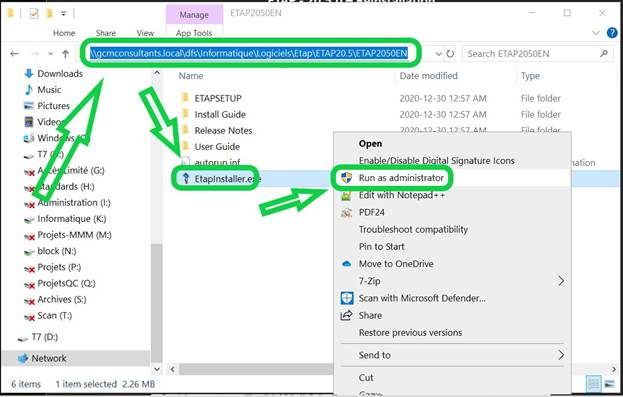
Task: Open Quick Access Toolbar customize dropdown
Action: 64,14
